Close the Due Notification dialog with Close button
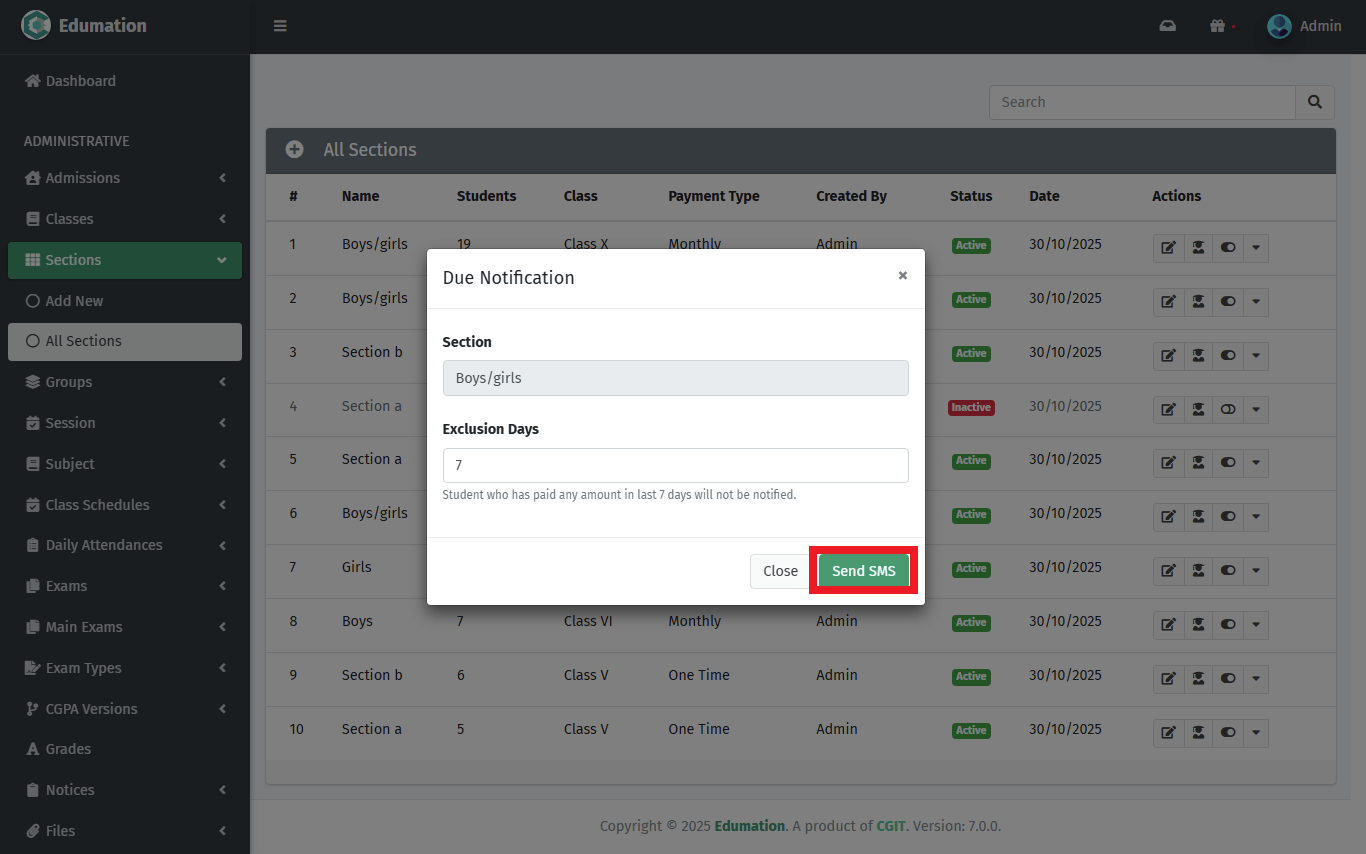This screenshot has width=1366, height=854. 780,571
